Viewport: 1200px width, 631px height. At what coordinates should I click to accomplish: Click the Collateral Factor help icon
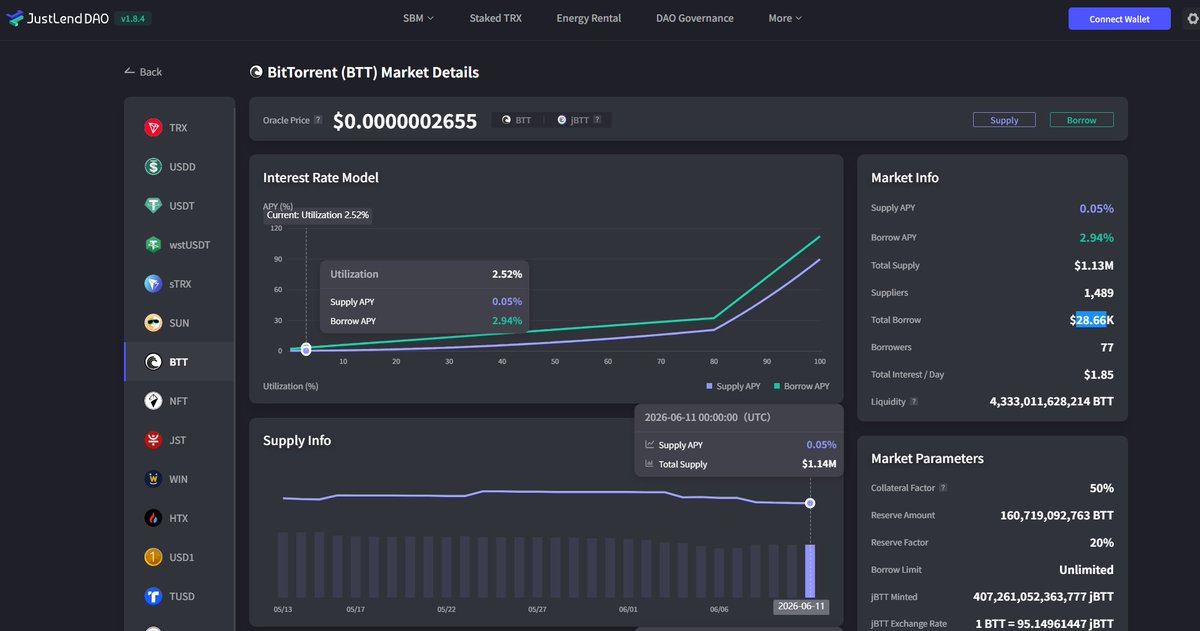point(943,488)
